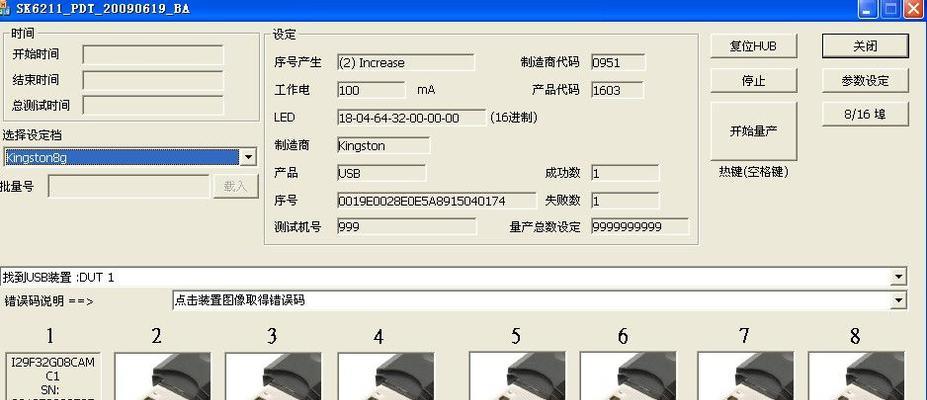Click the 结束时间 field
The width and height of the screenshot is (927, 400).
[153, 80]
